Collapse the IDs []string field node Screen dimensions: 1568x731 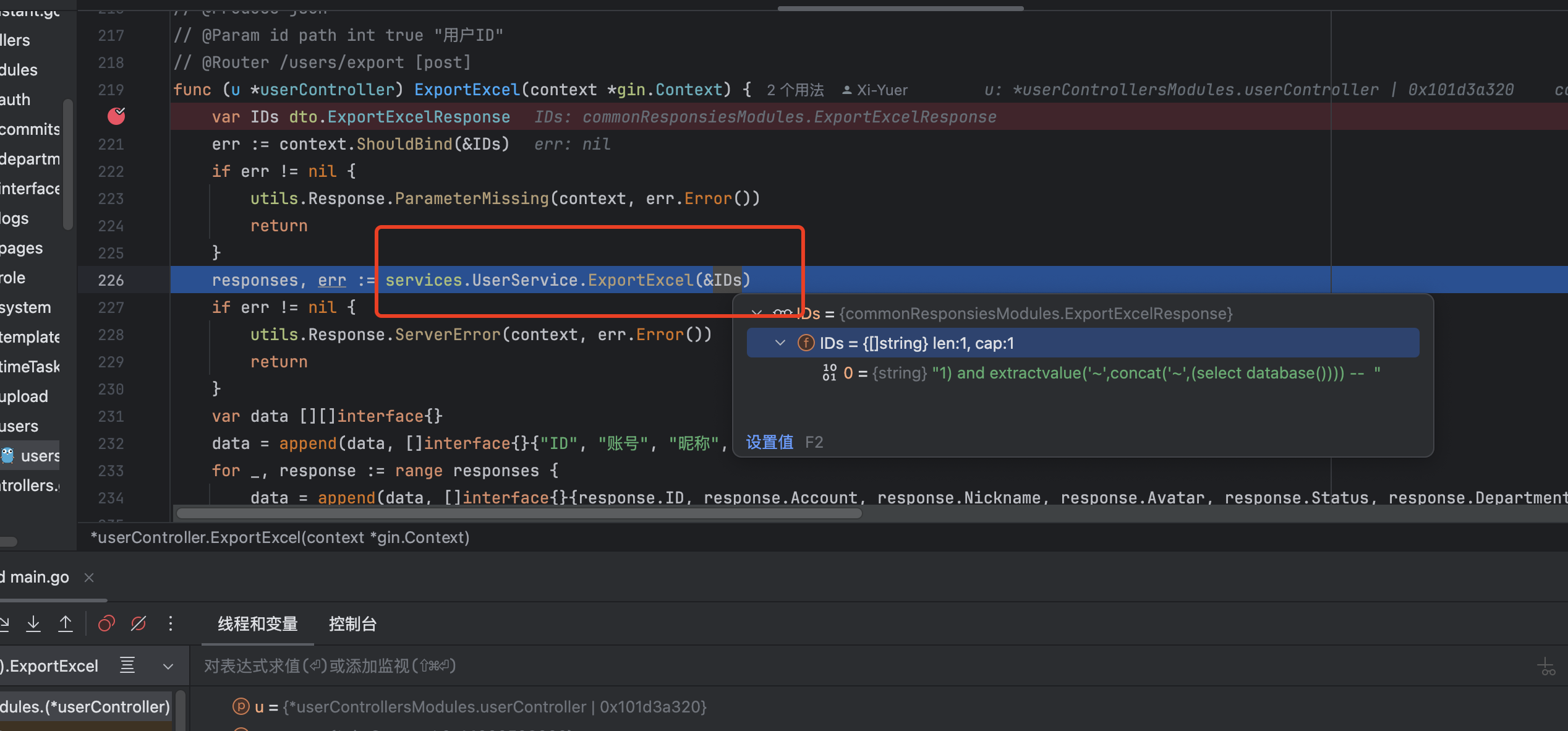click(780, 343)
